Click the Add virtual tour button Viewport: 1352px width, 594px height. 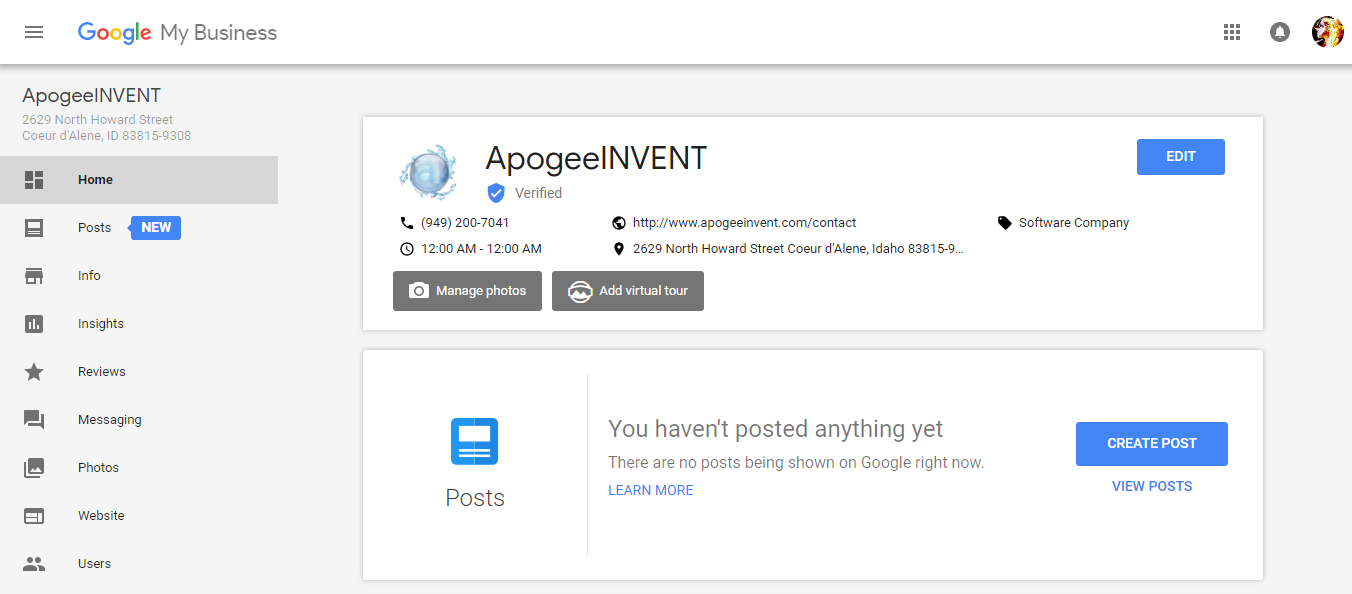point(628,291)
